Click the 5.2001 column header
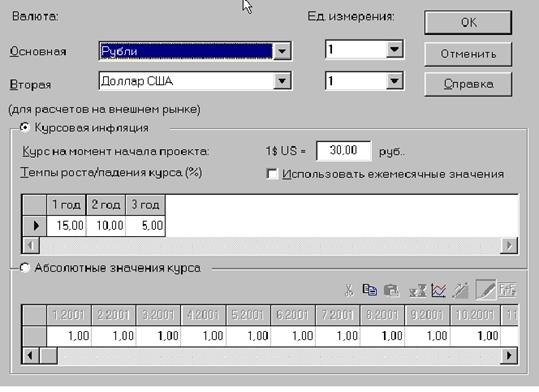The height and width of the screenshot is (392, 539). 248,315
